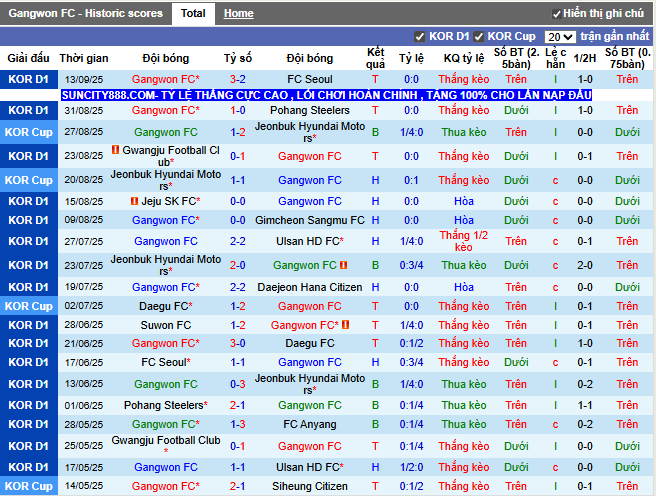Click red card icon on 23/07/25 Gangwon FC
The height and width of the screenshot is (496, 656).
(343, 265)
